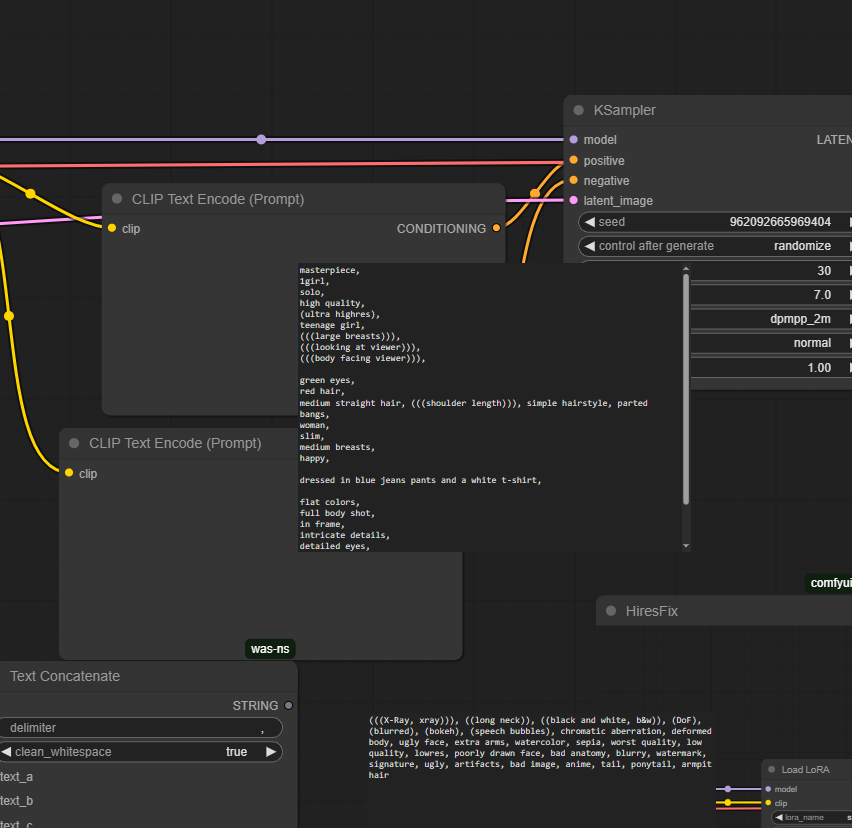Screen dimensions: 852x828
Task: Click the delimiter field in Text Concatenate
Action: click(141, 727)
